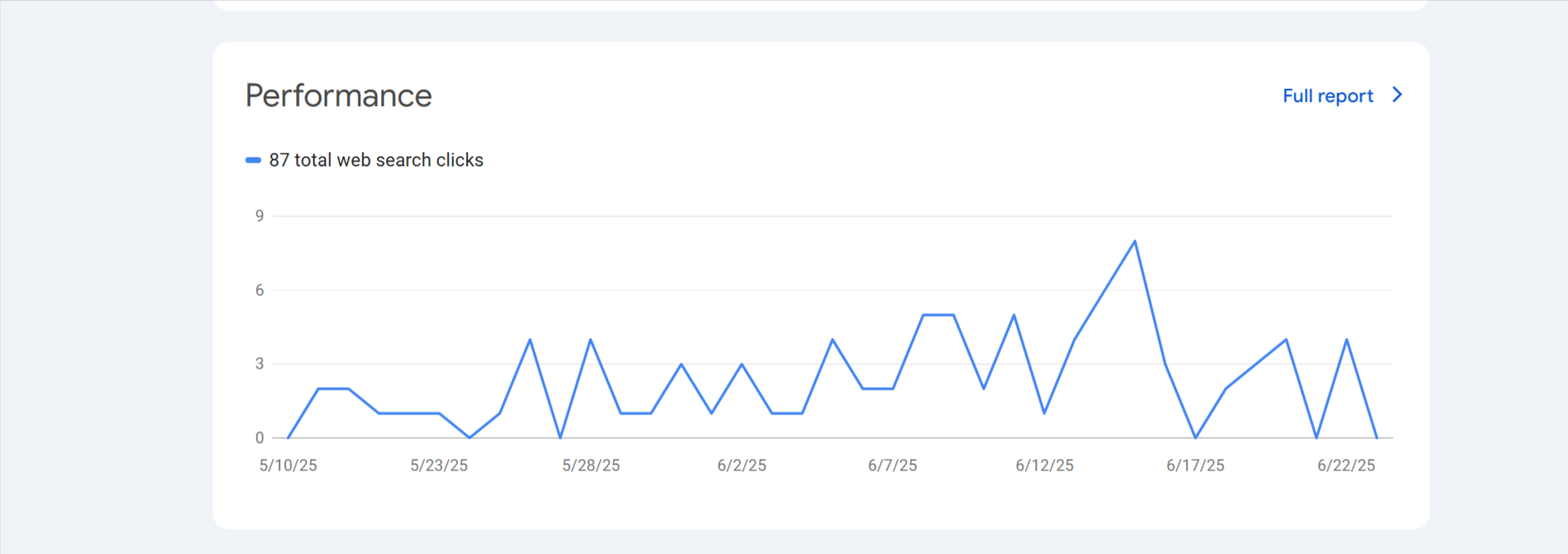The width and height of the screenshot is (1568, 554).
Task: Click the y-axis label 3
Action: click(259, 364)
